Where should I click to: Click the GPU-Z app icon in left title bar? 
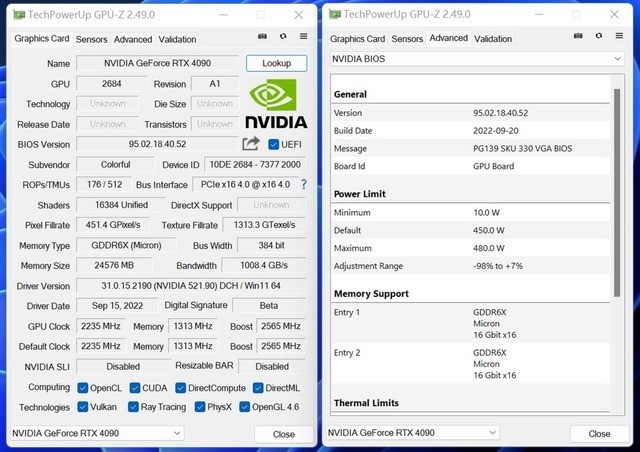[19, 15]
